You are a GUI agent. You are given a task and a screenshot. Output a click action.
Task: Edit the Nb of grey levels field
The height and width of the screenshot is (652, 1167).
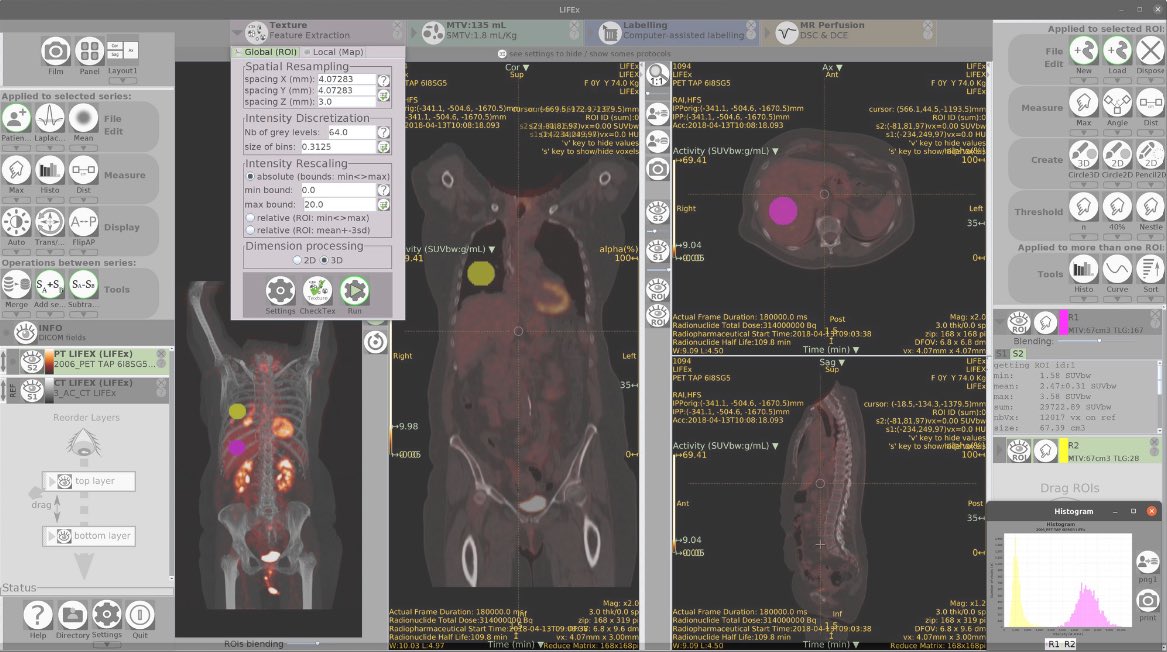[x=351, y=132]
